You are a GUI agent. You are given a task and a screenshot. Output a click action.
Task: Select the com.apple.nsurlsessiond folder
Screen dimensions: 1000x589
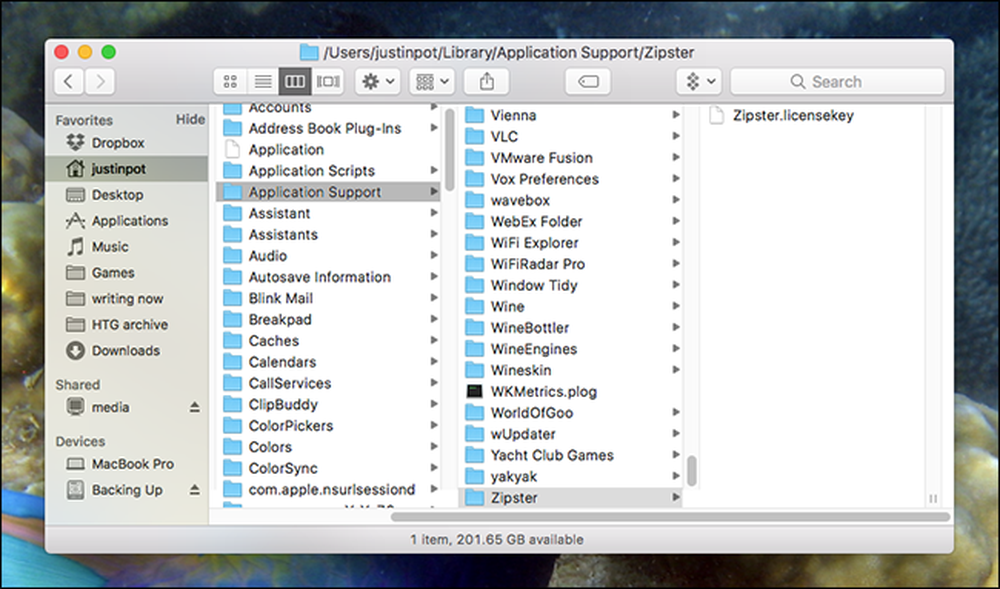tap(328, 490)
